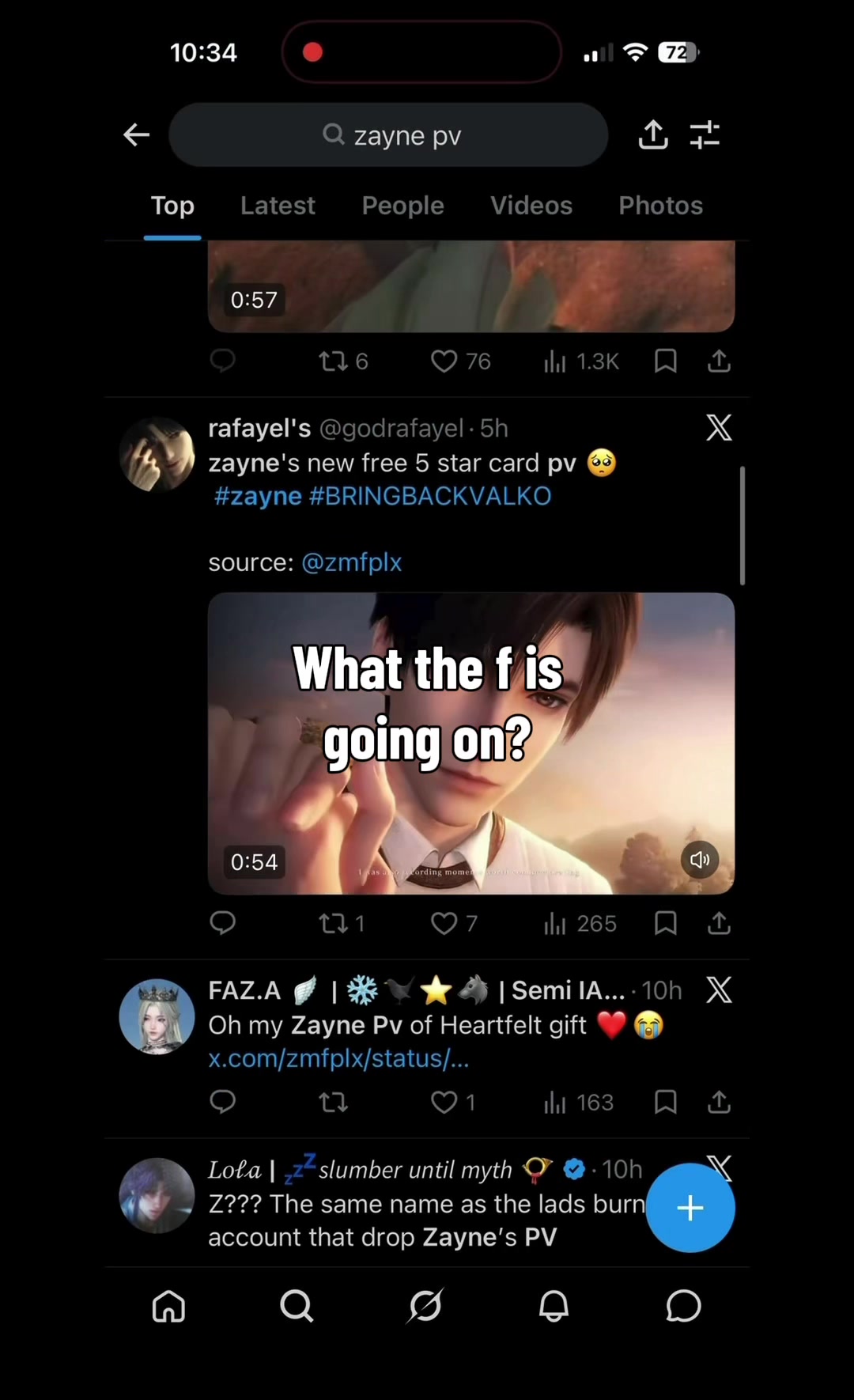Tap the blue compose post button
Viewport: 854px width, 1400px height.
click(x=690, y=1208)
